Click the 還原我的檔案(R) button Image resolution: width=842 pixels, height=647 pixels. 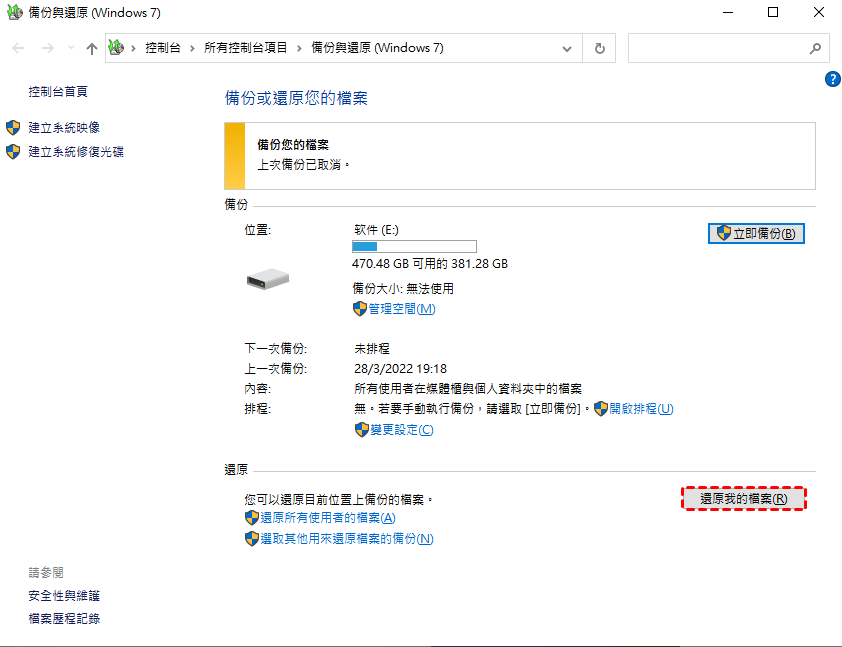(x=744, y=499)
